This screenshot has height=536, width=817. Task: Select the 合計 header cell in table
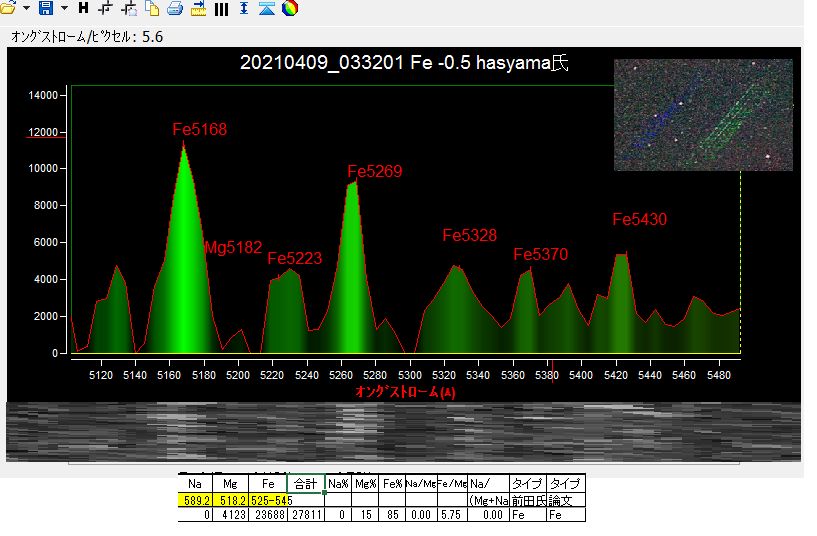[306, 484]
